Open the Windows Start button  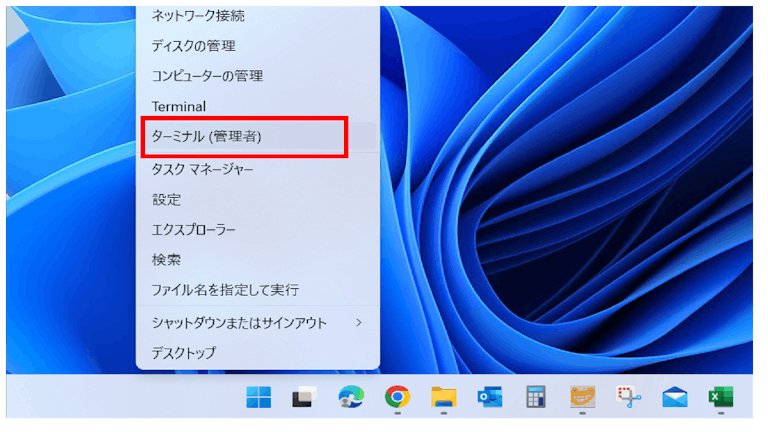(x=259, y=397)
